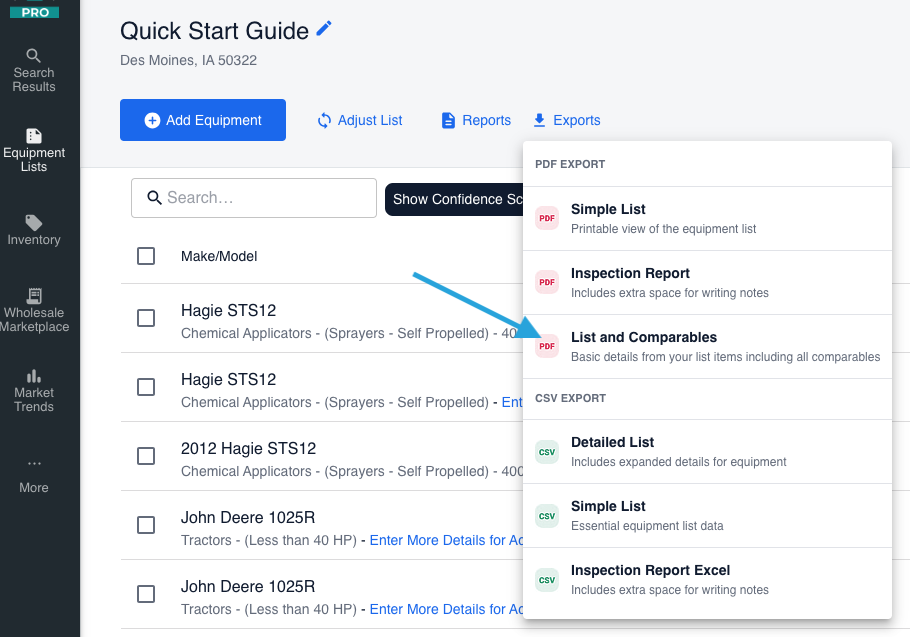
Task: Click the More ellipsis in the sidebar
Action: tap(34, 464)
